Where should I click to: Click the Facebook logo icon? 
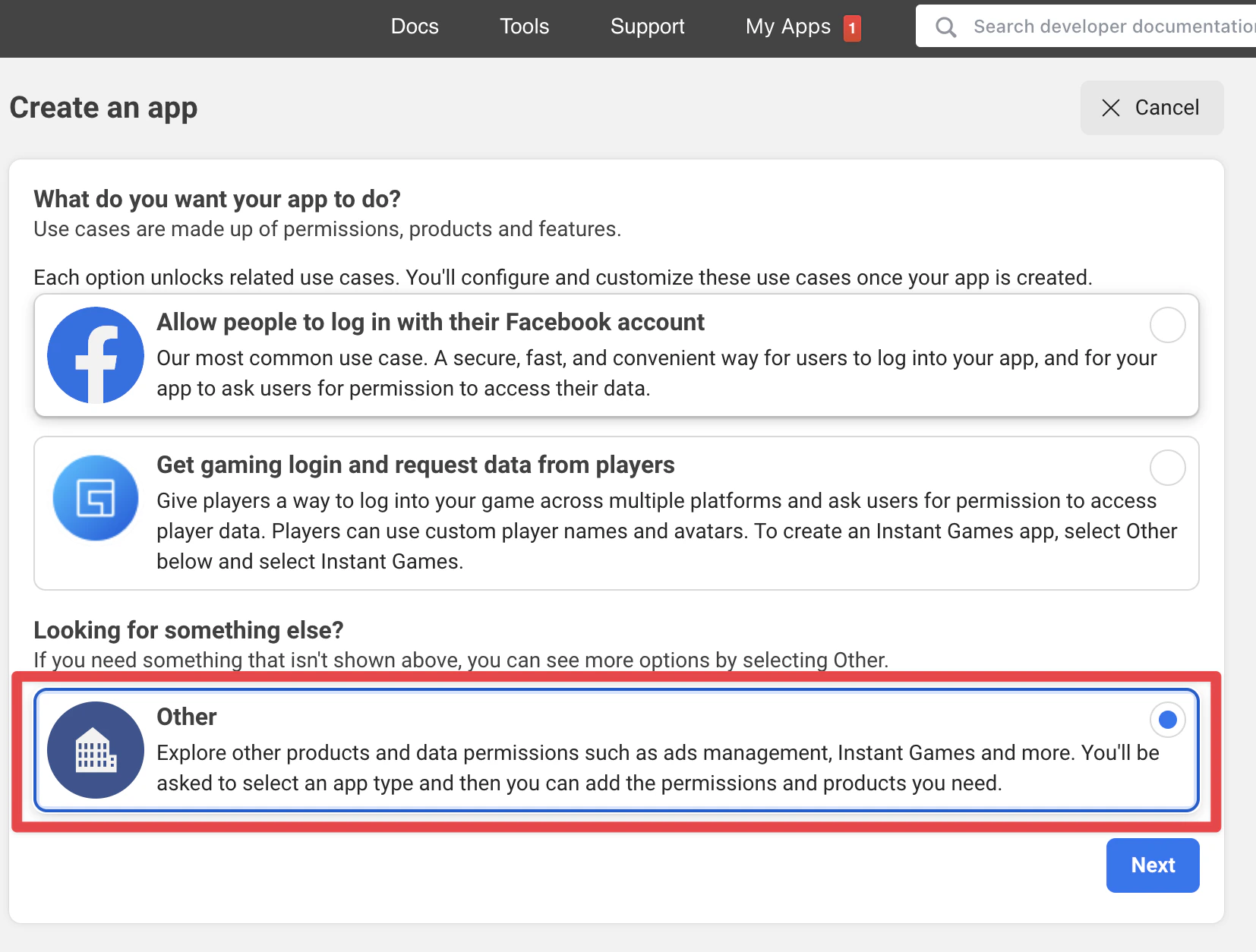point(95,355)
